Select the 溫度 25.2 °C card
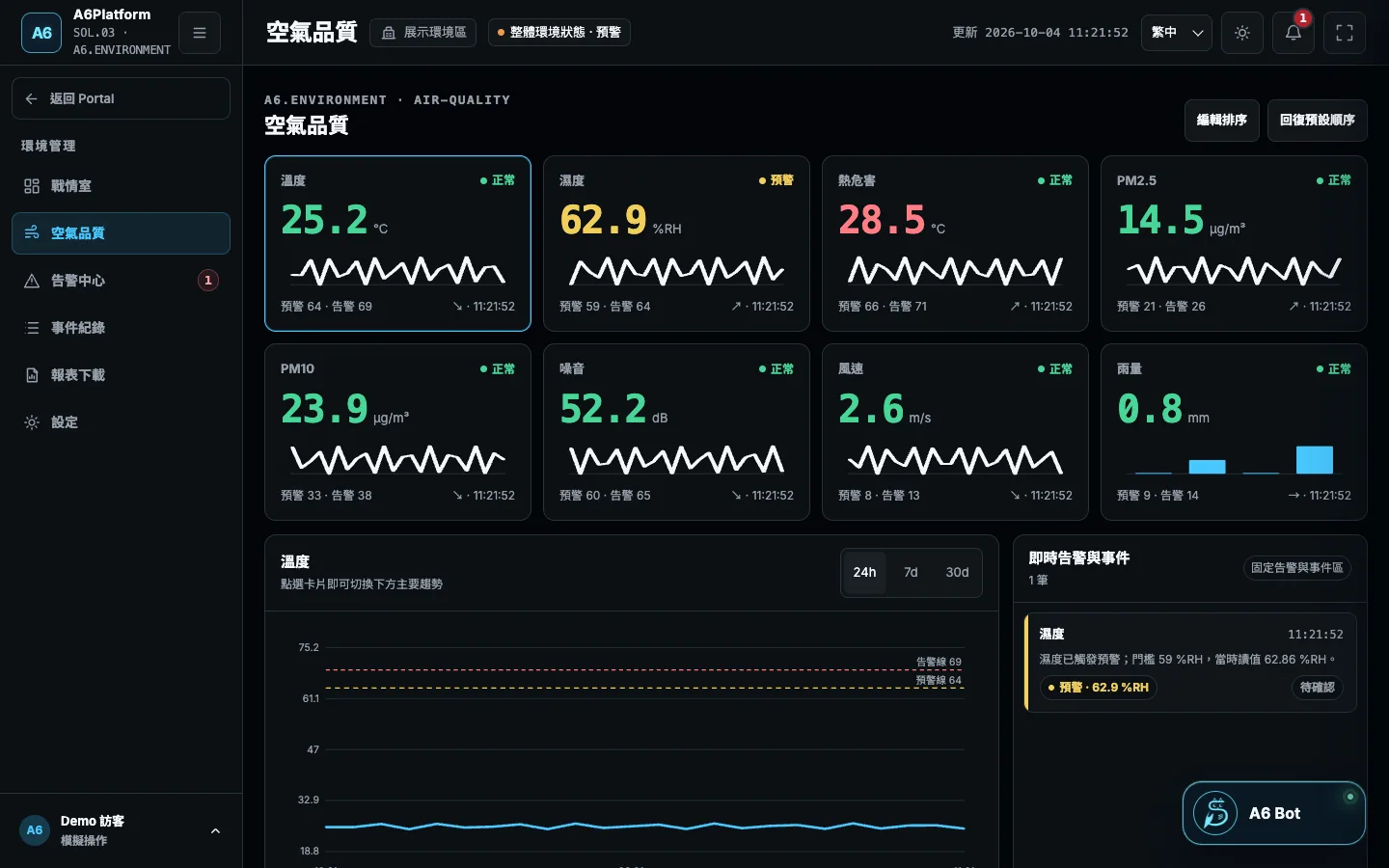Image resolution: width=1389 pixels, height=868 pixels. click(x=397, y=244)
